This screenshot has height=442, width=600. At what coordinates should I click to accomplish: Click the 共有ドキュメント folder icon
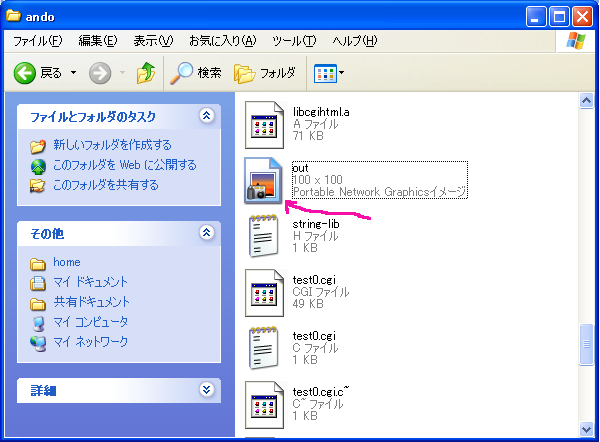pos(38,303)
